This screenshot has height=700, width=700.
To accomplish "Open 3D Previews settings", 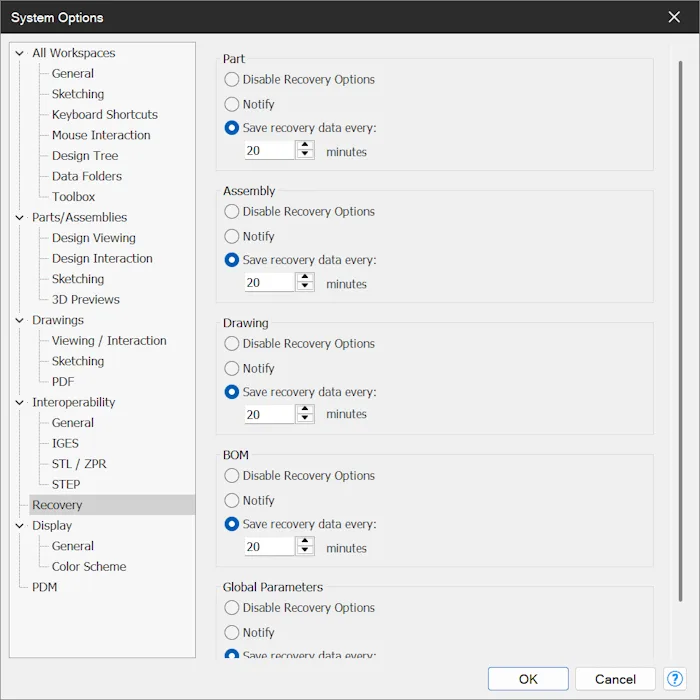I will point(85,299).
